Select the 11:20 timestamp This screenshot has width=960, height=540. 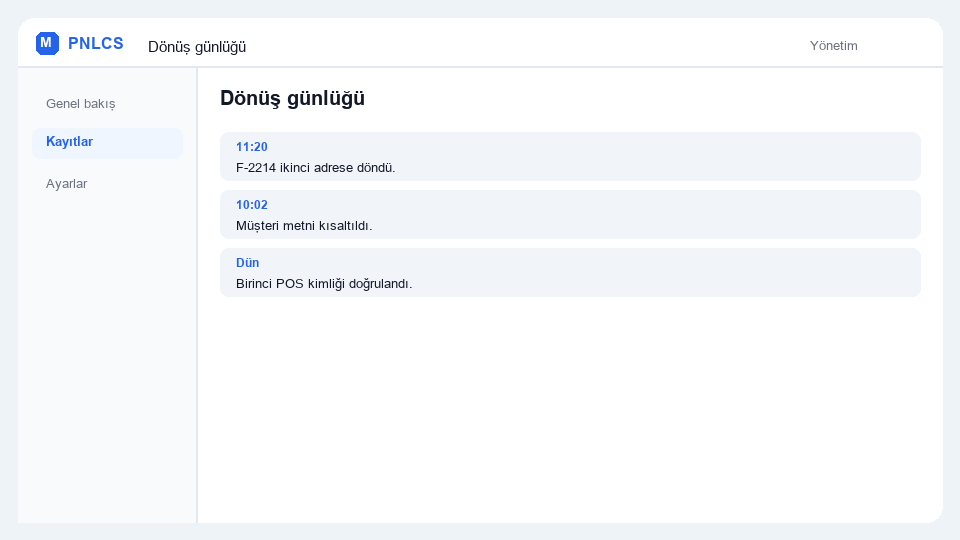point(252,147)
